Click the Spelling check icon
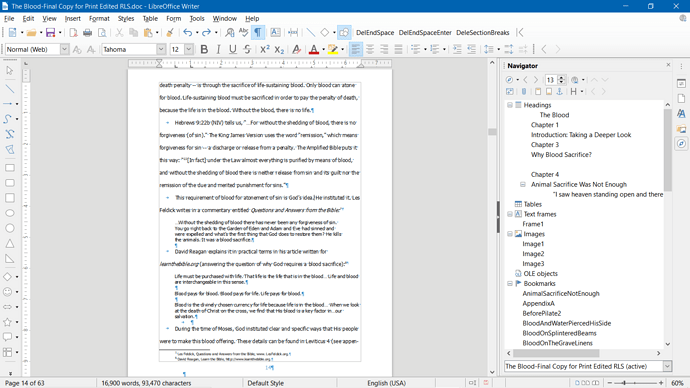690x388 pixels. tap(243, 33)
